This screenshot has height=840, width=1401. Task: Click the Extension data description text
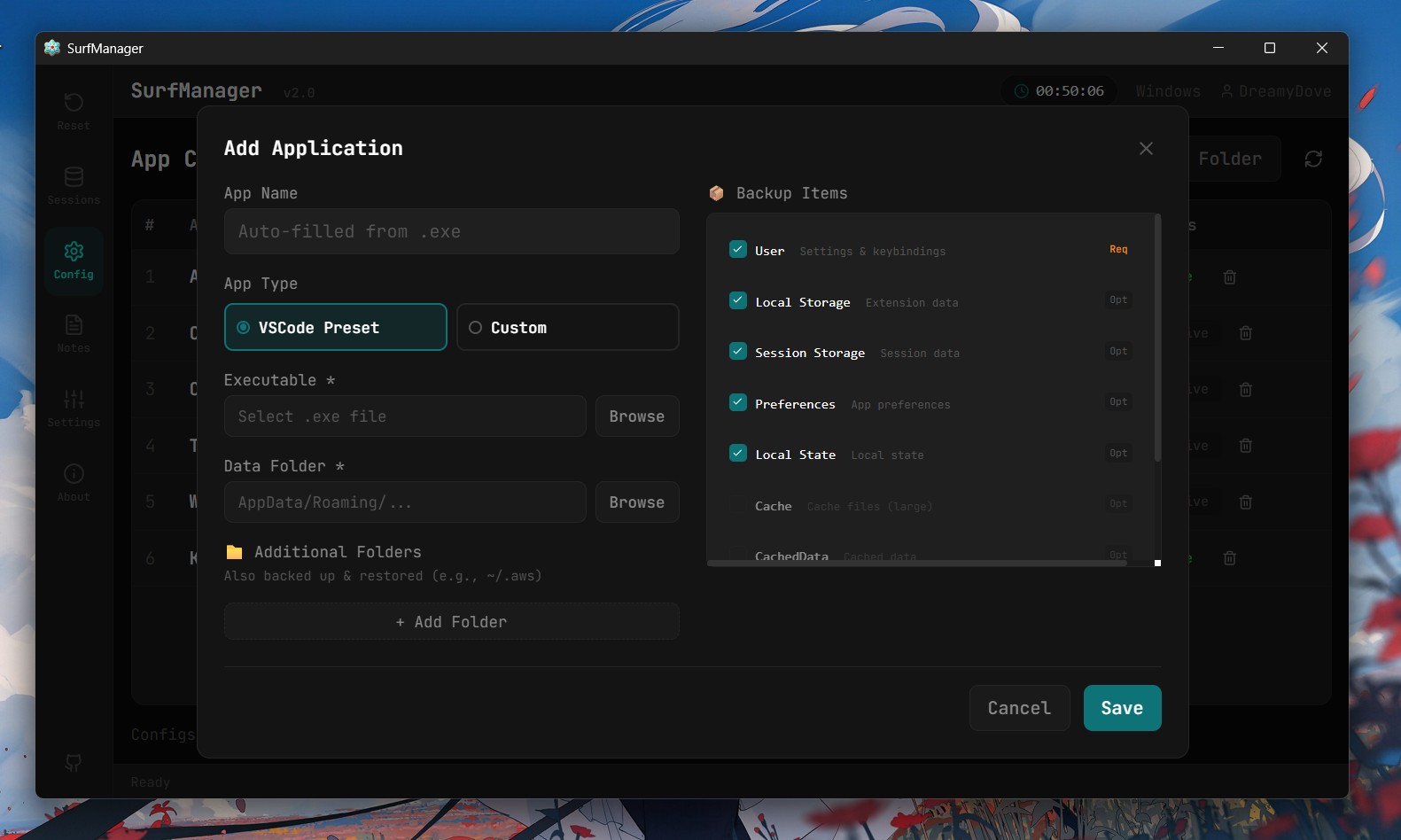pyautogui.click(x=912, y=302)
